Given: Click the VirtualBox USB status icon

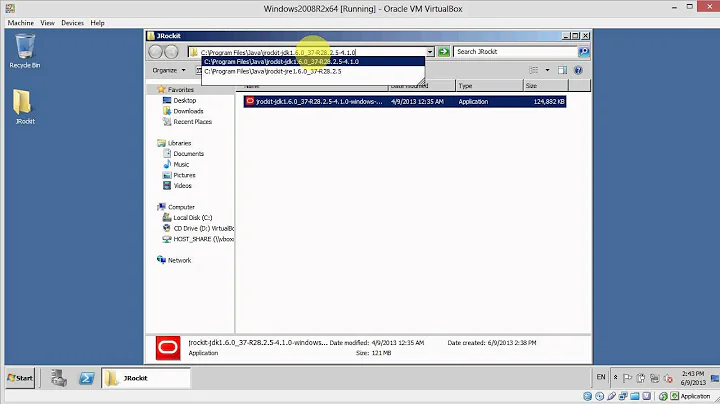Looking at the screenshot, I should [611, 396].
